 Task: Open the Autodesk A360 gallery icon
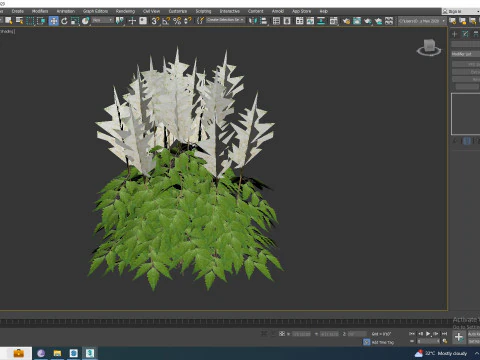tap(389, 21)
